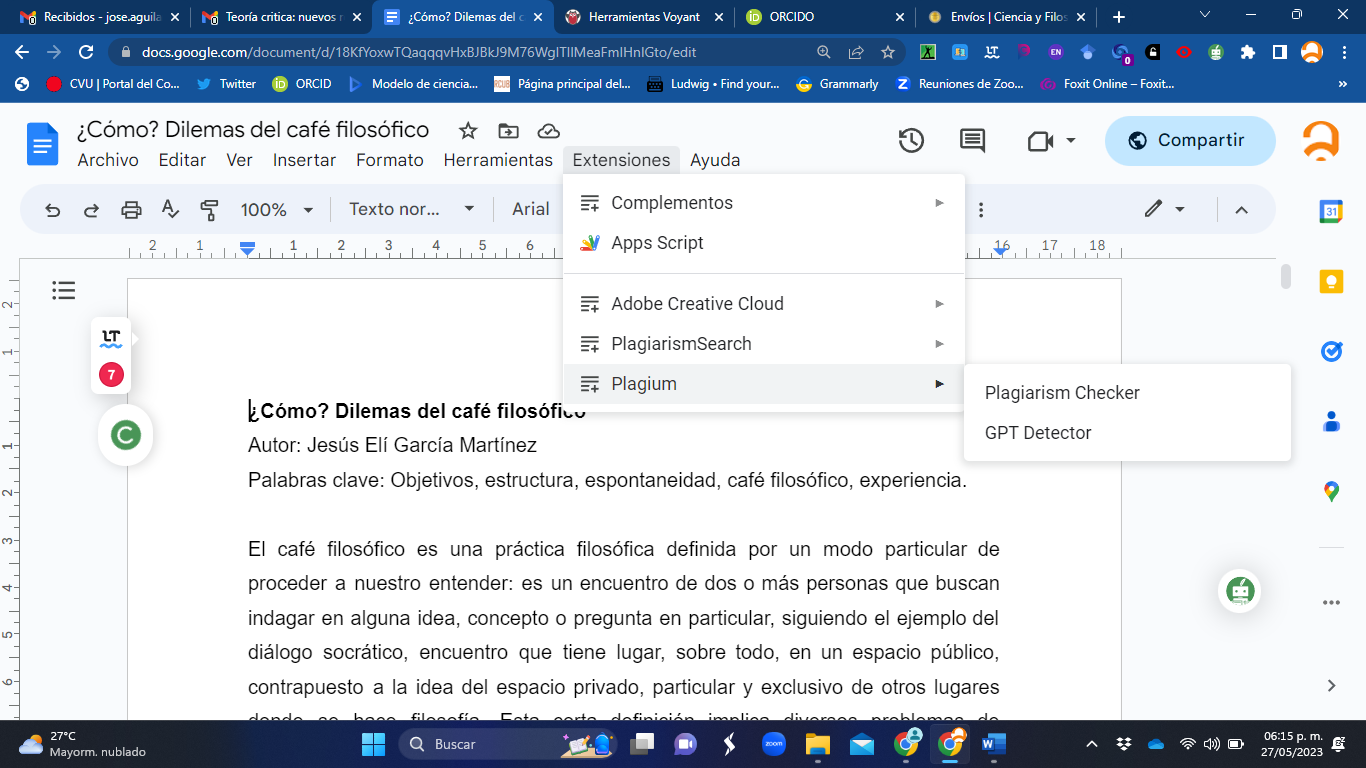Choose GPT Detector from Plagium
Screen dimensions: 1366x768
(x=1127, y=433)
